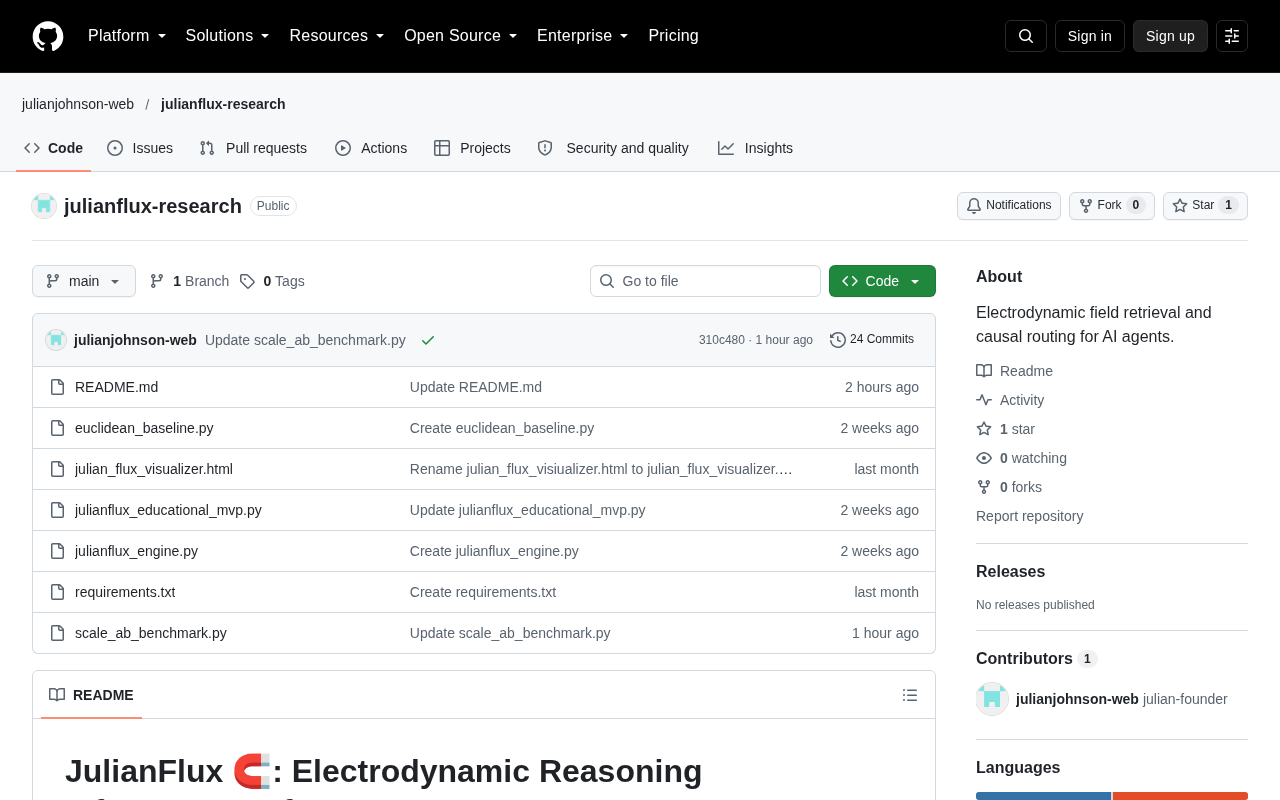Viewport: 1280px width, 800px height.
Task: Switch to the Pull requests tab
Action: pyautogui.click(x=253, y=148)
